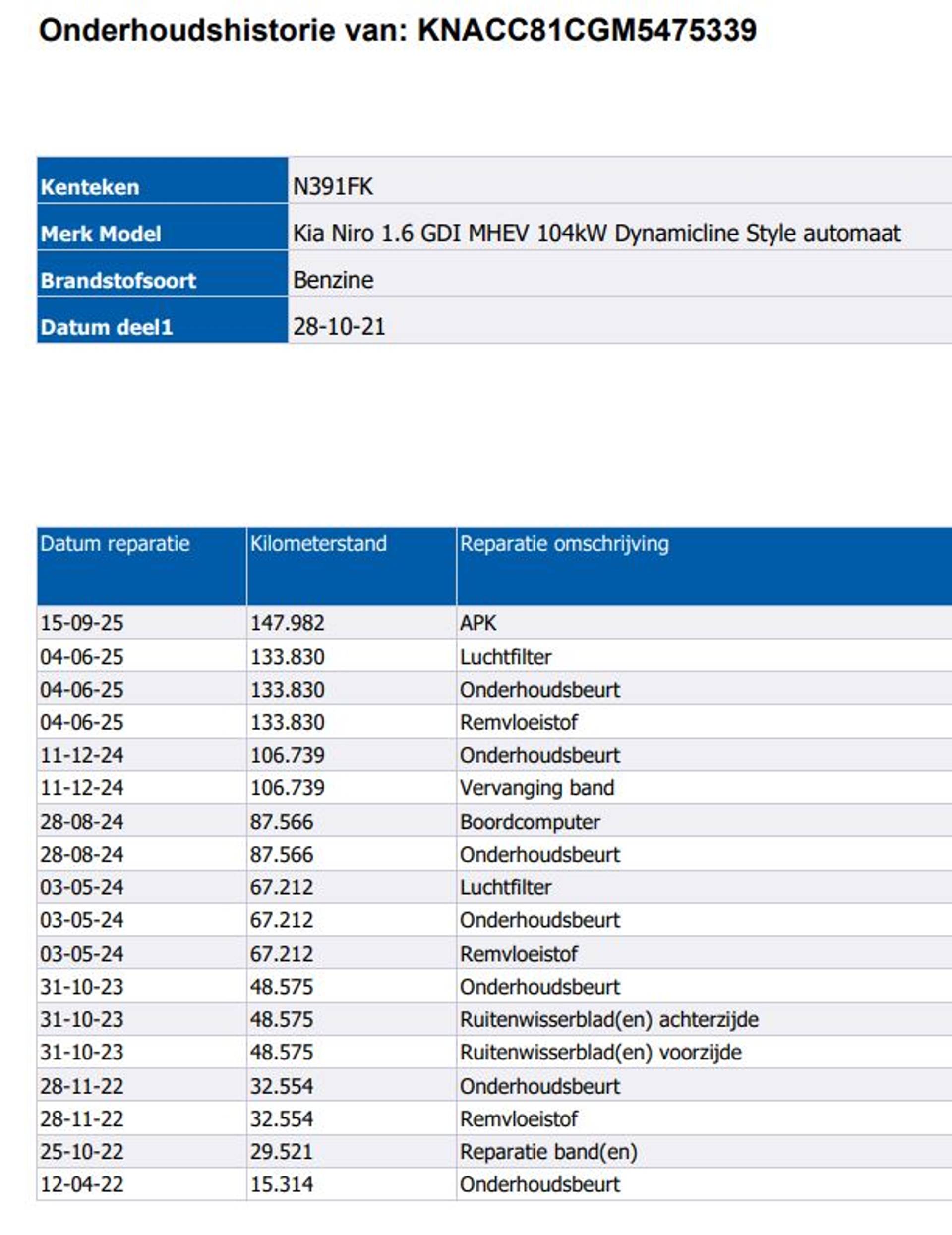The image size is (952, 1235).
Task: Click the Kia Niro model description
Action: [x=596, y=233]
